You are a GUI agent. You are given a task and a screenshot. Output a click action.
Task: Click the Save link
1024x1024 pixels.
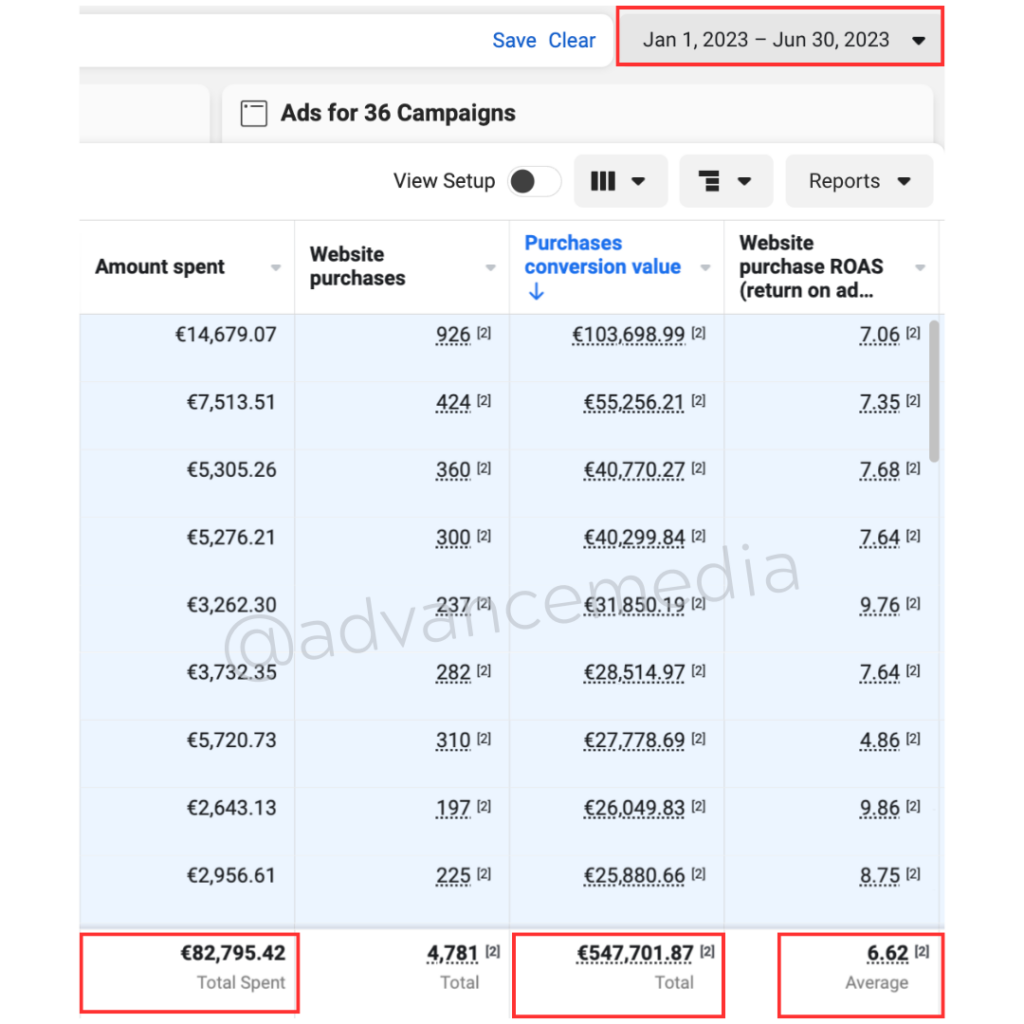tap(514, 41)
